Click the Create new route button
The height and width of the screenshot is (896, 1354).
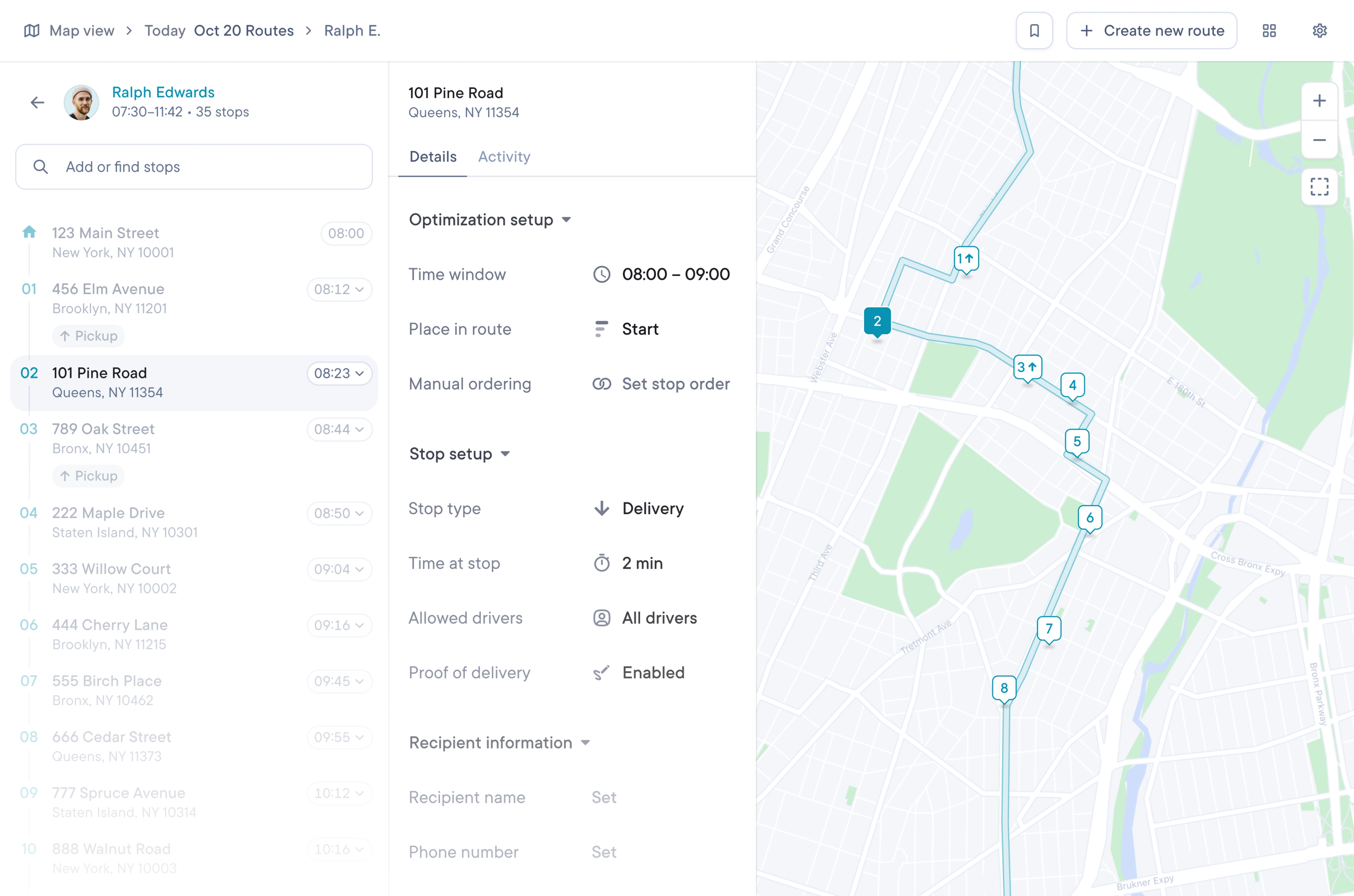1152,31
